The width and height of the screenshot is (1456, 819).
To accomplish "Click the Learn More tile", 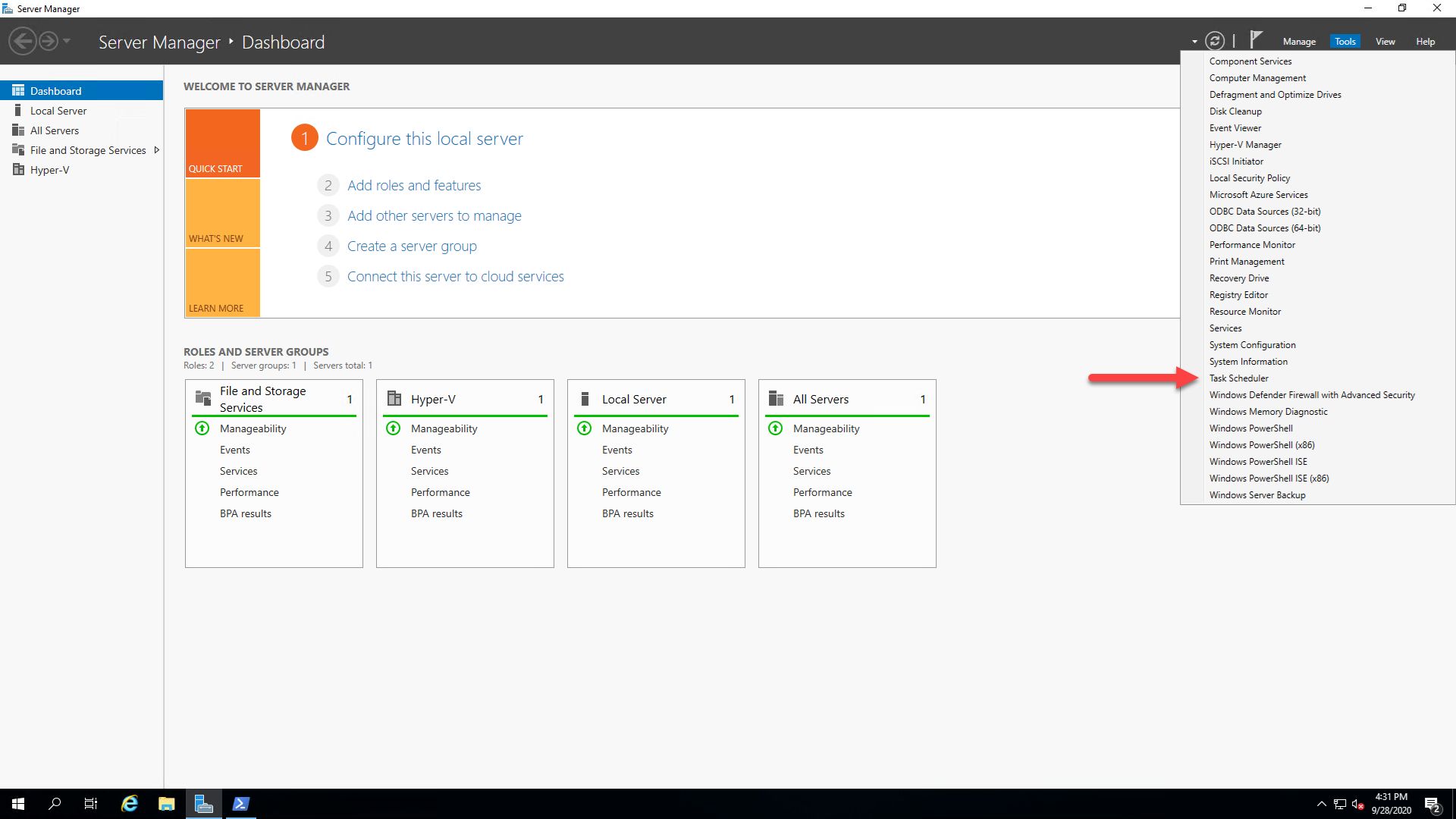I will (223, 282).
